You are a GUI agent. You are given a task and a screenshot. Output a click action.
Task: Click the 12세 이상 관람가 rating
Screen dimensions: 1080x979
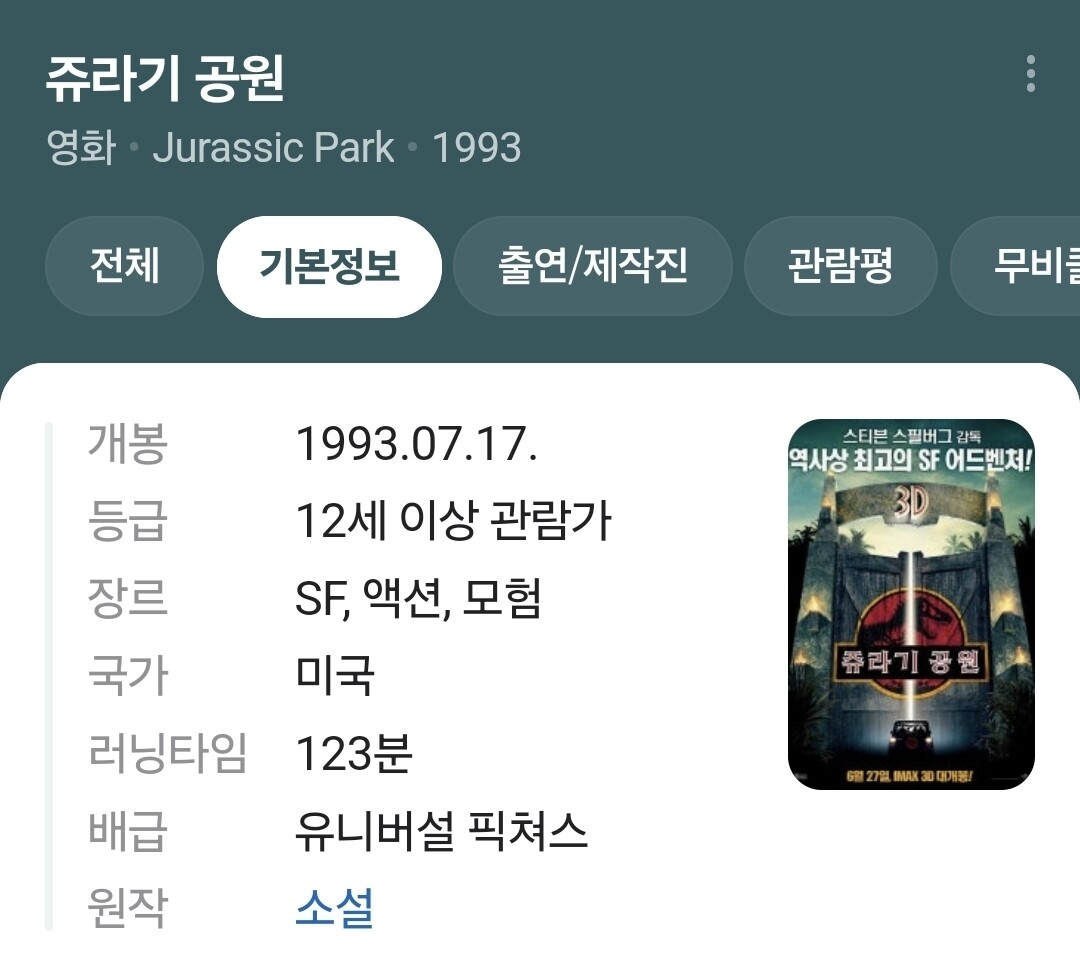click(453, 520)
